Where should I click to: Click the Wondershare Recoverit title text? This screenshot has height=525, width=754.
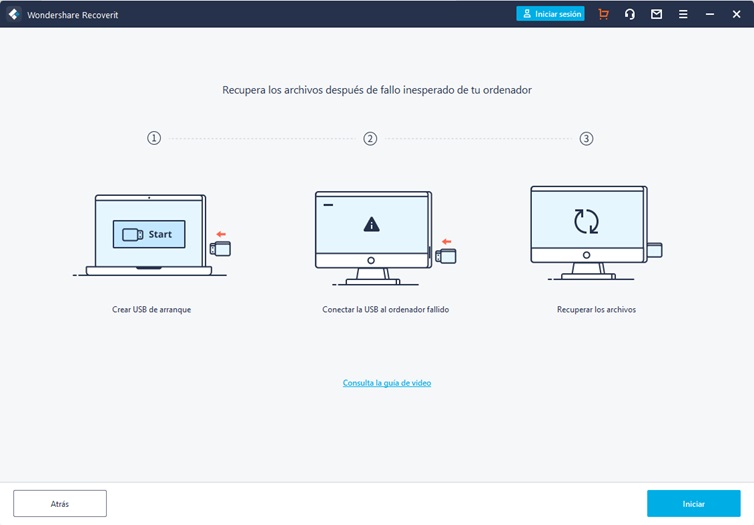coord(73,15)
